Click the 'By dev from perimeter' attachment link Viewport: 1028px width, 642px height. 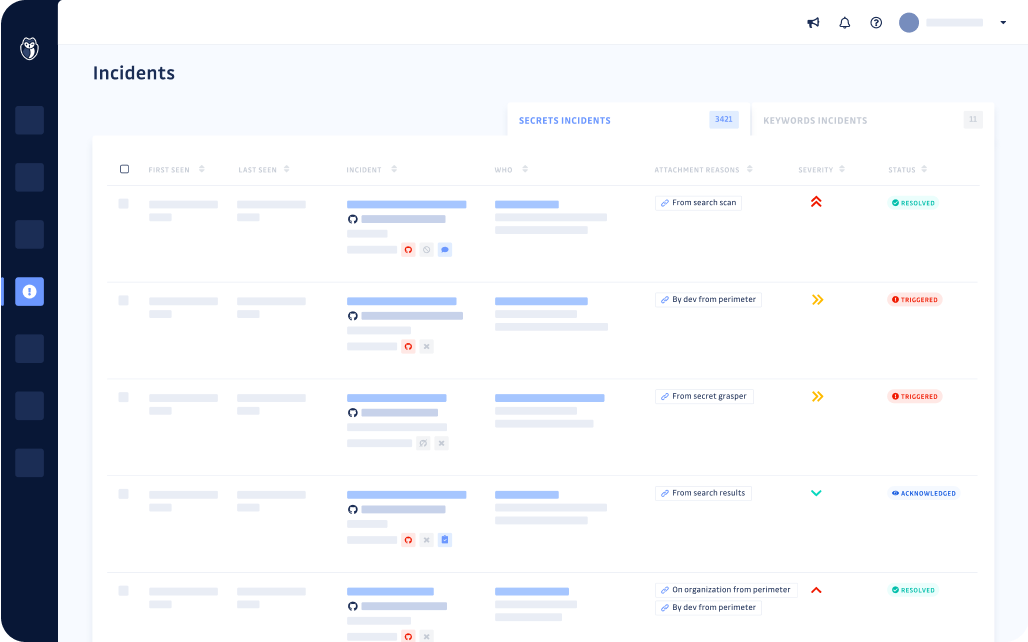[708, 299]
